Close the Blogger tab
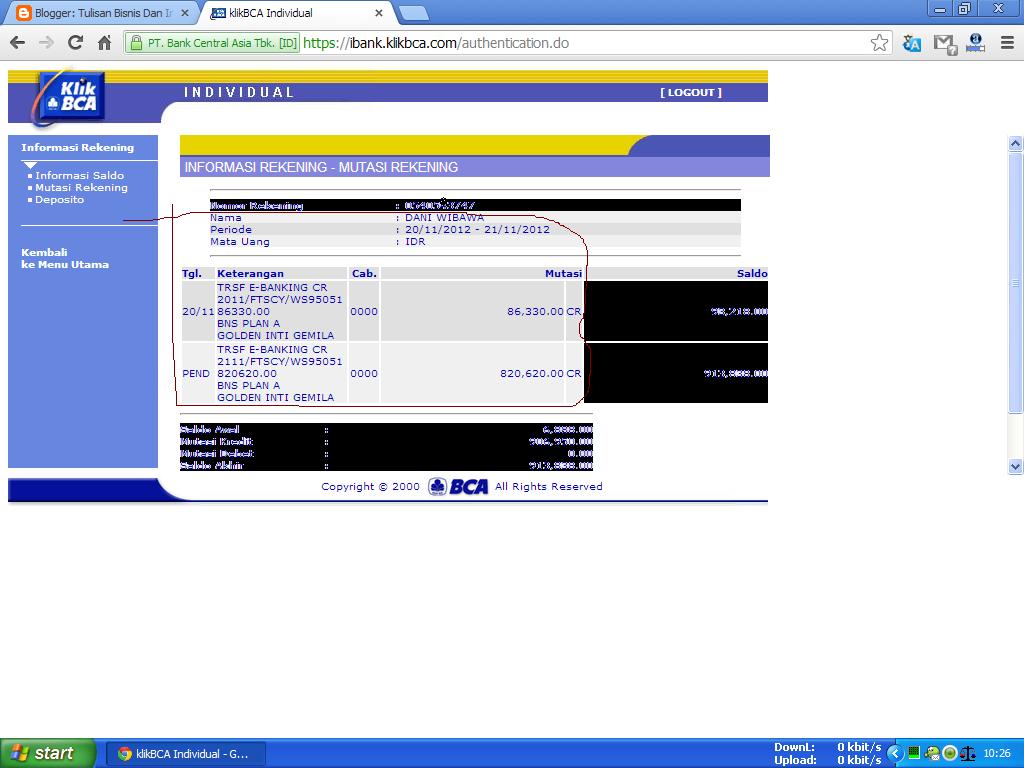Image resolution: width=1024 pixels, height=768 pixels. 185,13
